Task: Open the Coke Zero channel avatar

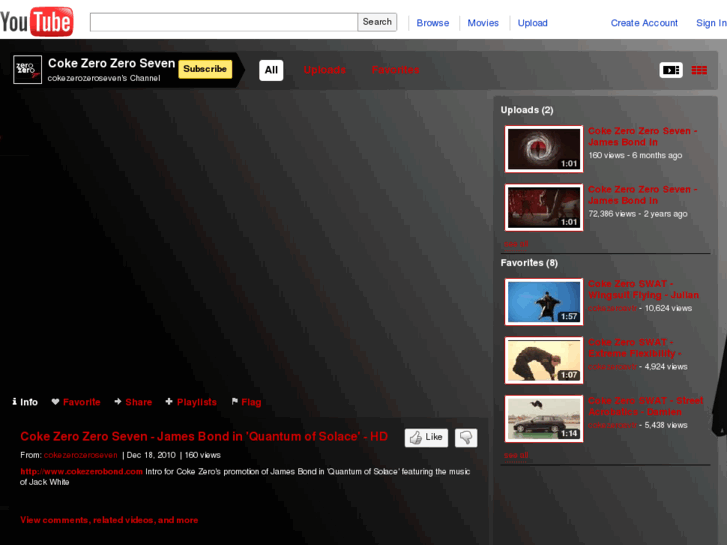Action: (x=27, y=70)
